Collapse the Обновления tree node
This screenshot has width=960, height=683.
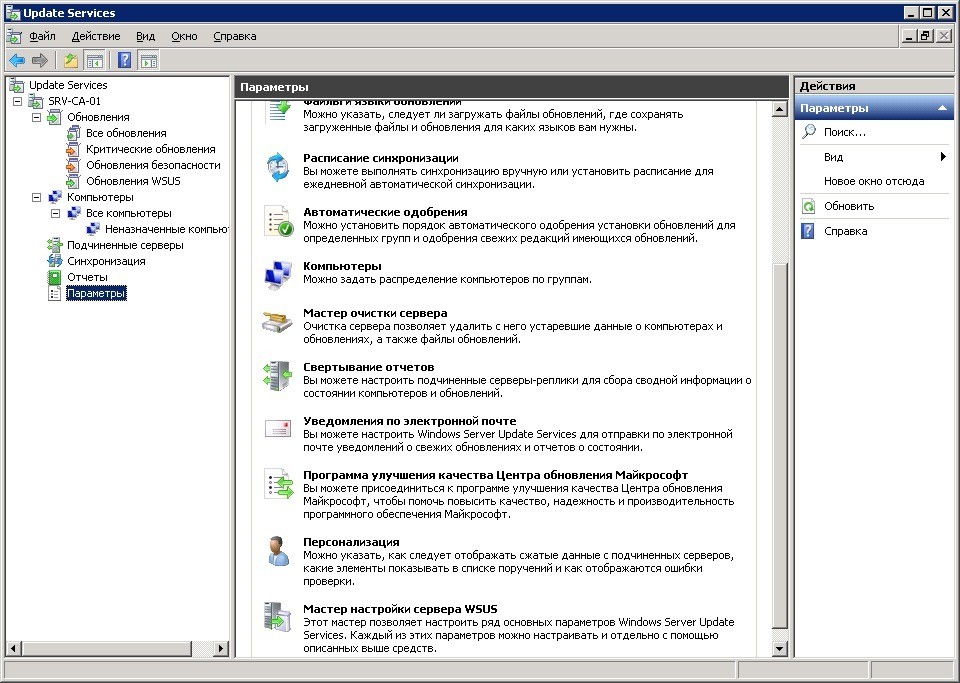[37, 117]
